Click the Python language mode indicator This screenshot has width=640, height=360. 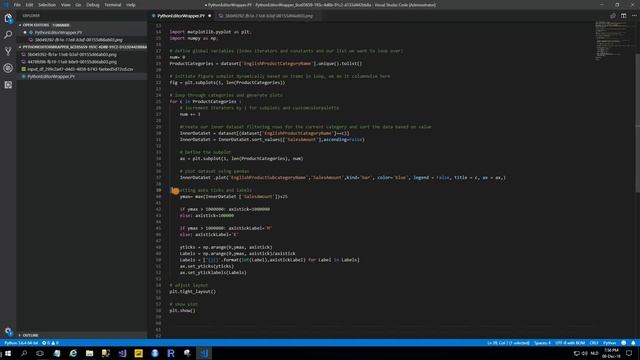coord(609,343)
